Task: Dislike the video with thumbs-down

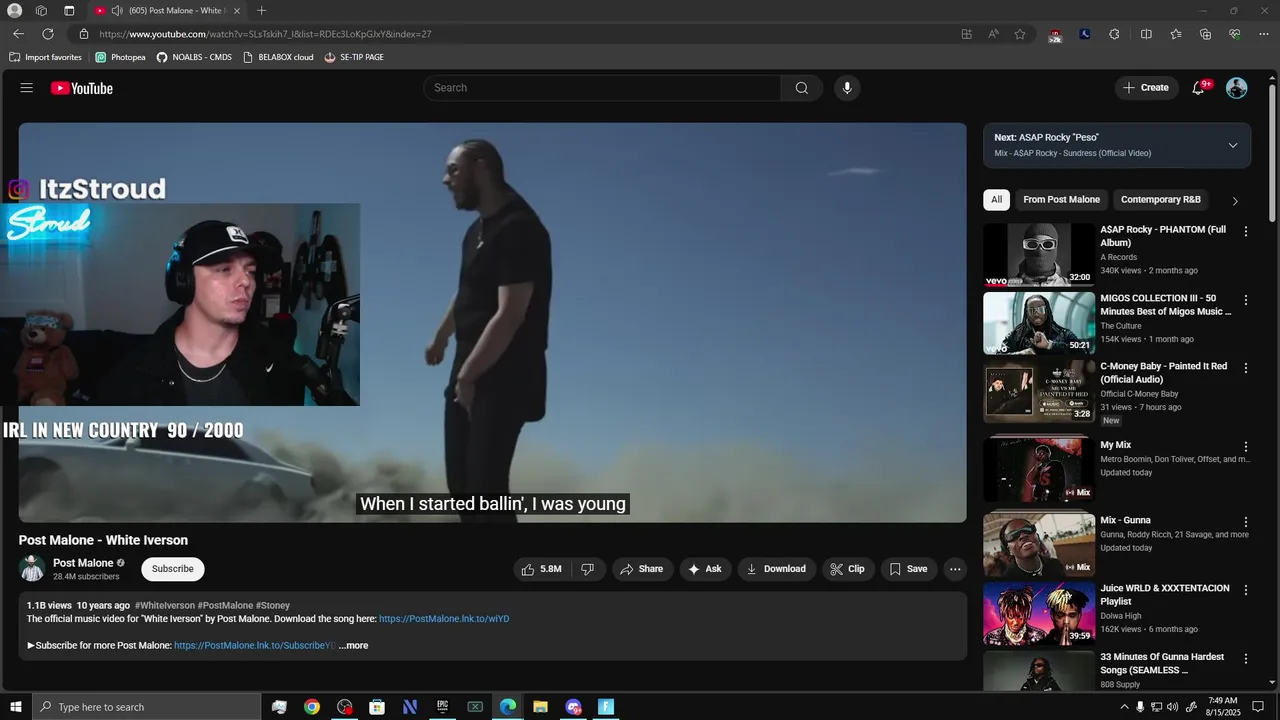Action: coord(588,569)
